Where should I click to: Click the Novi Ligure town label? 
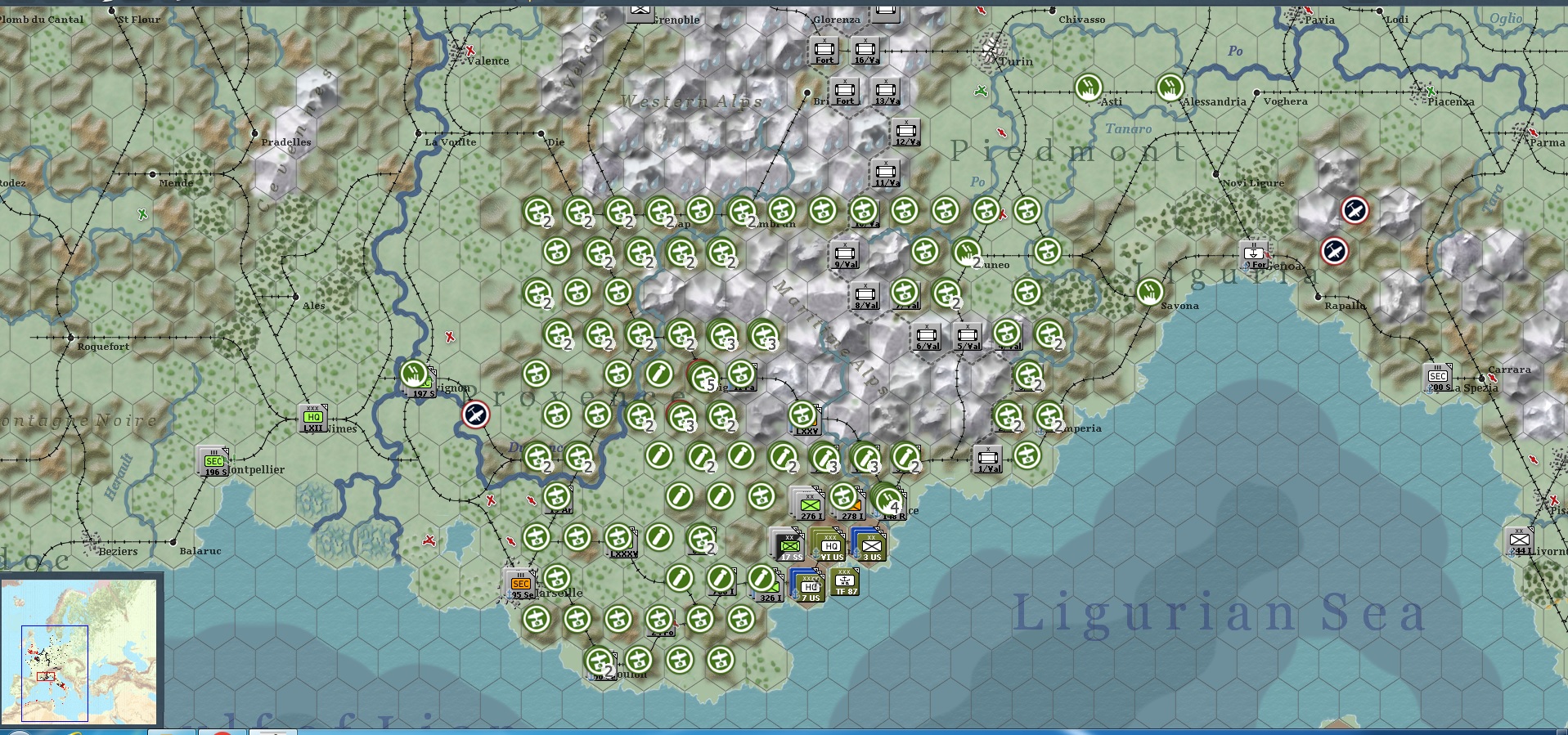(x=1252, y=183)
